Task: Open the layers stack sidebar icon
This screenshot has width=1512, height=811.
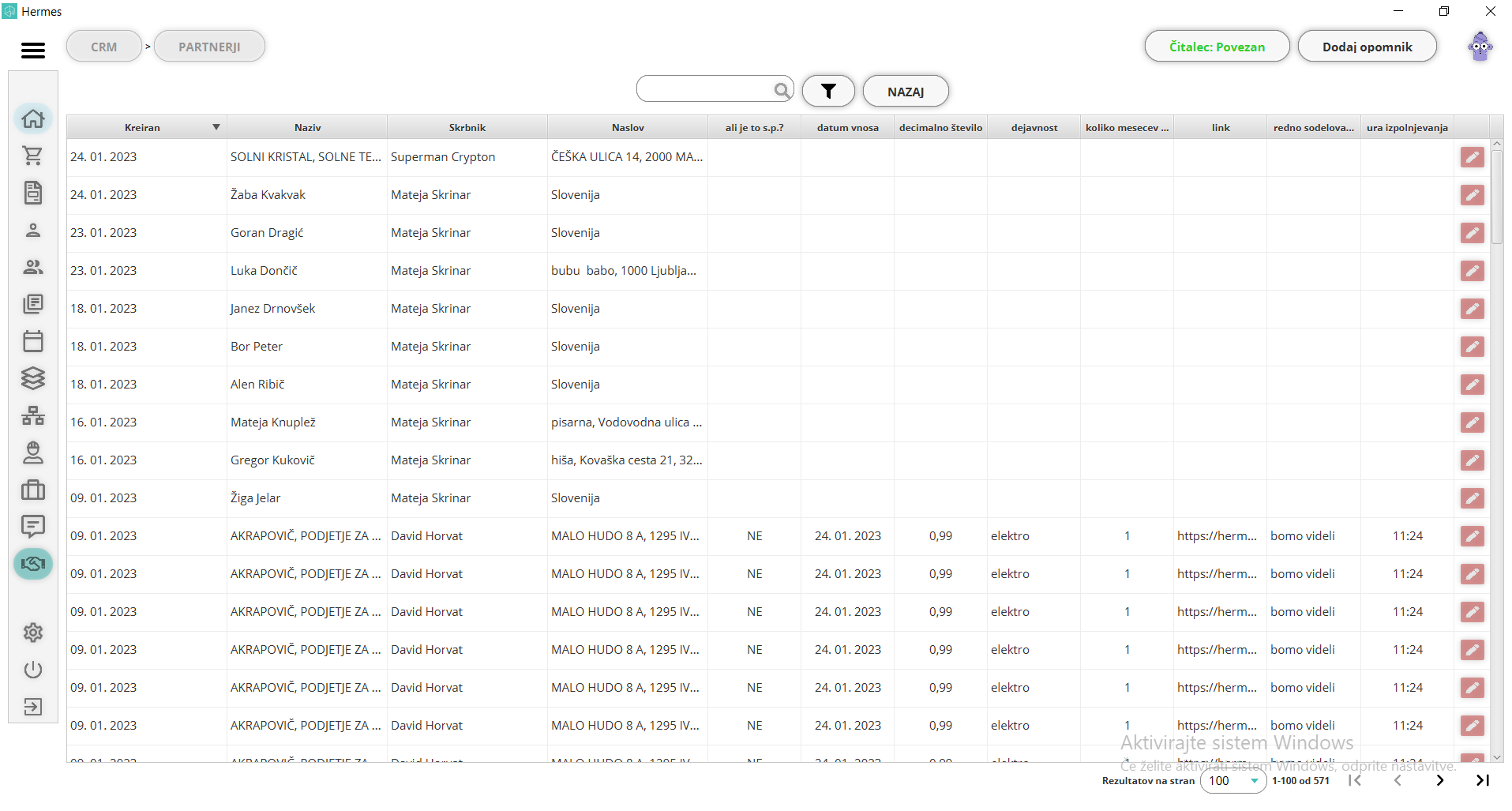Action: (33, 378)
